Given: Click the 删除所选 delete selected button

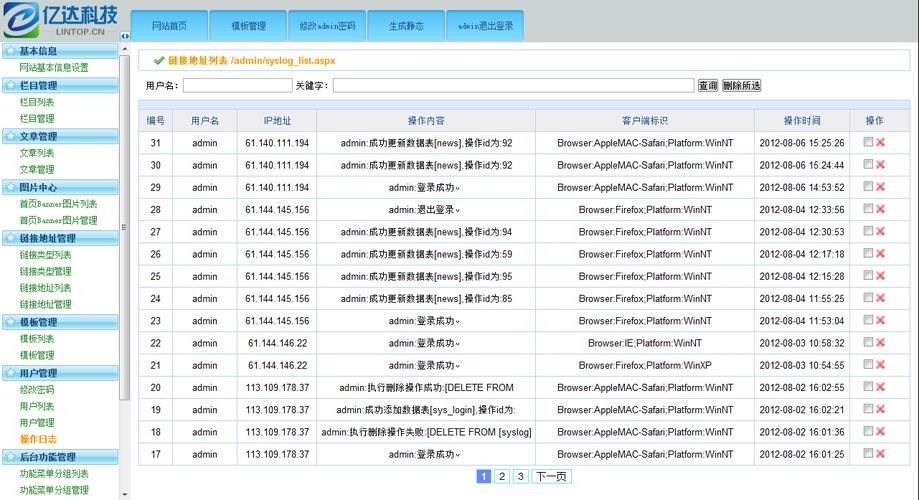Looking at the screenshot, I should pyautogui.click(x=742, y=86).
